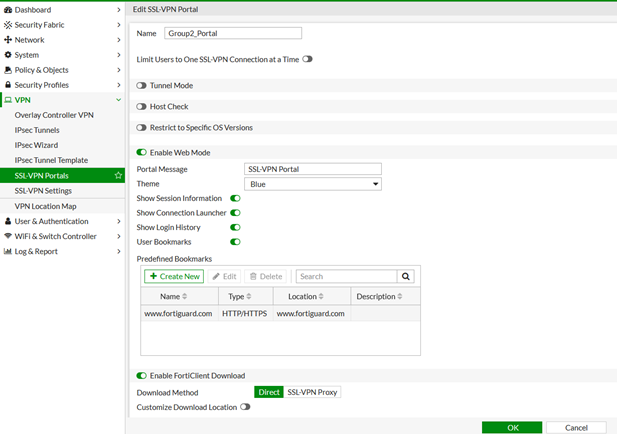Open IPsec Tunnels menu item

(x=37, y=130)
